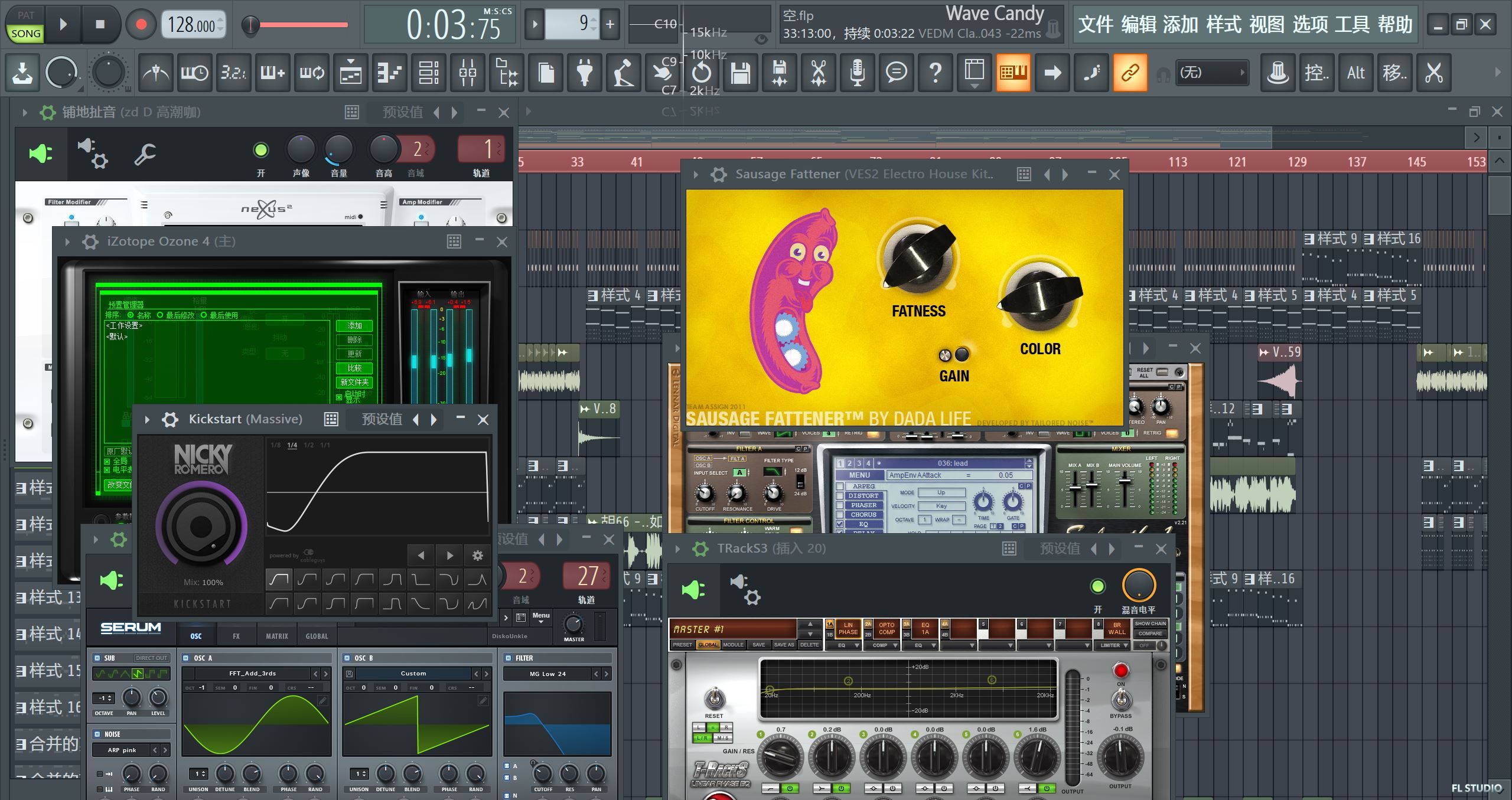Expand the Kickstart window menu arrow
The width and height of the screenshot is (1512, 800).
[x=147, y=419]
